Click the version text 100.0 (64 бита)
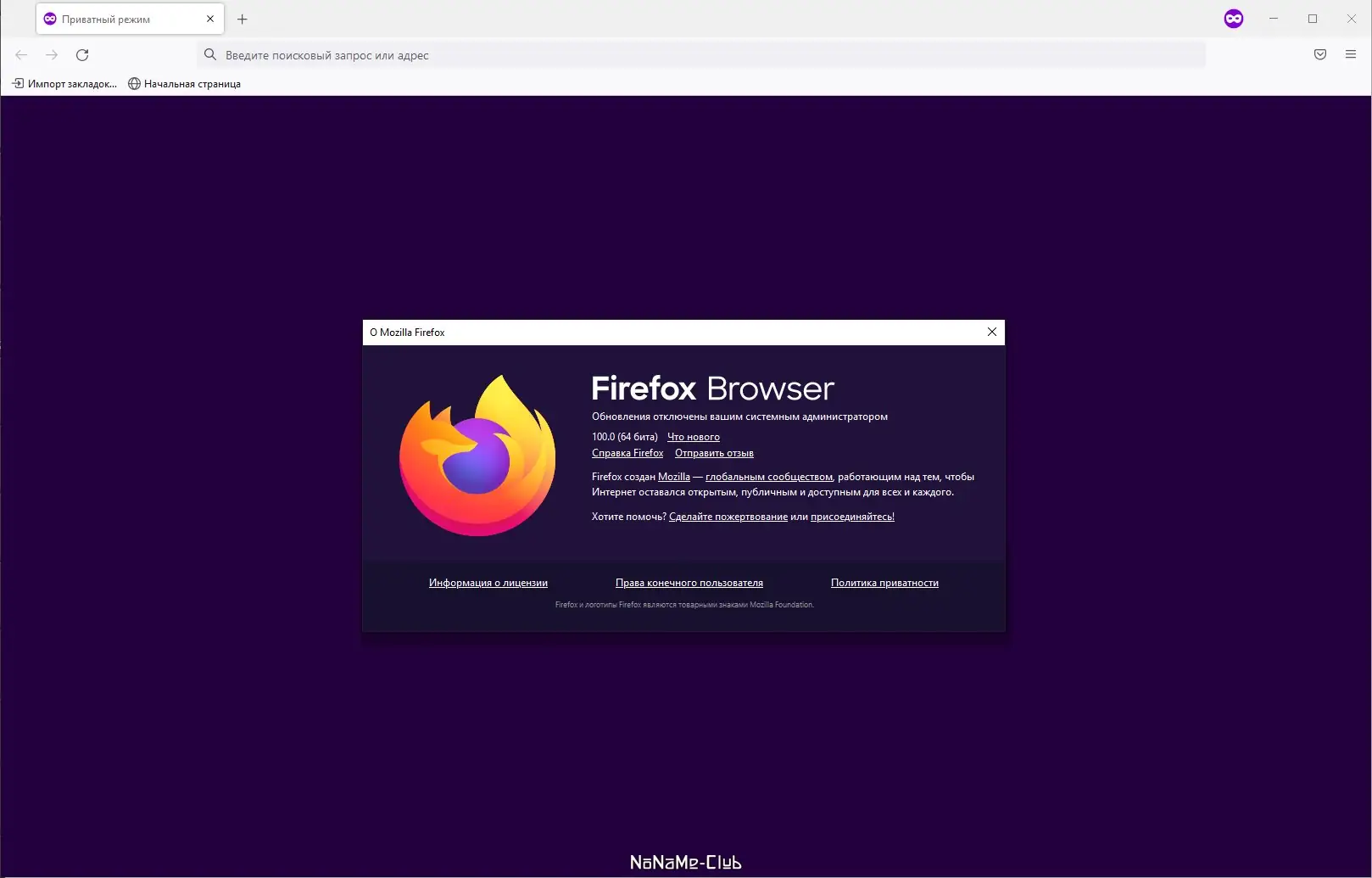 [625, 437]
